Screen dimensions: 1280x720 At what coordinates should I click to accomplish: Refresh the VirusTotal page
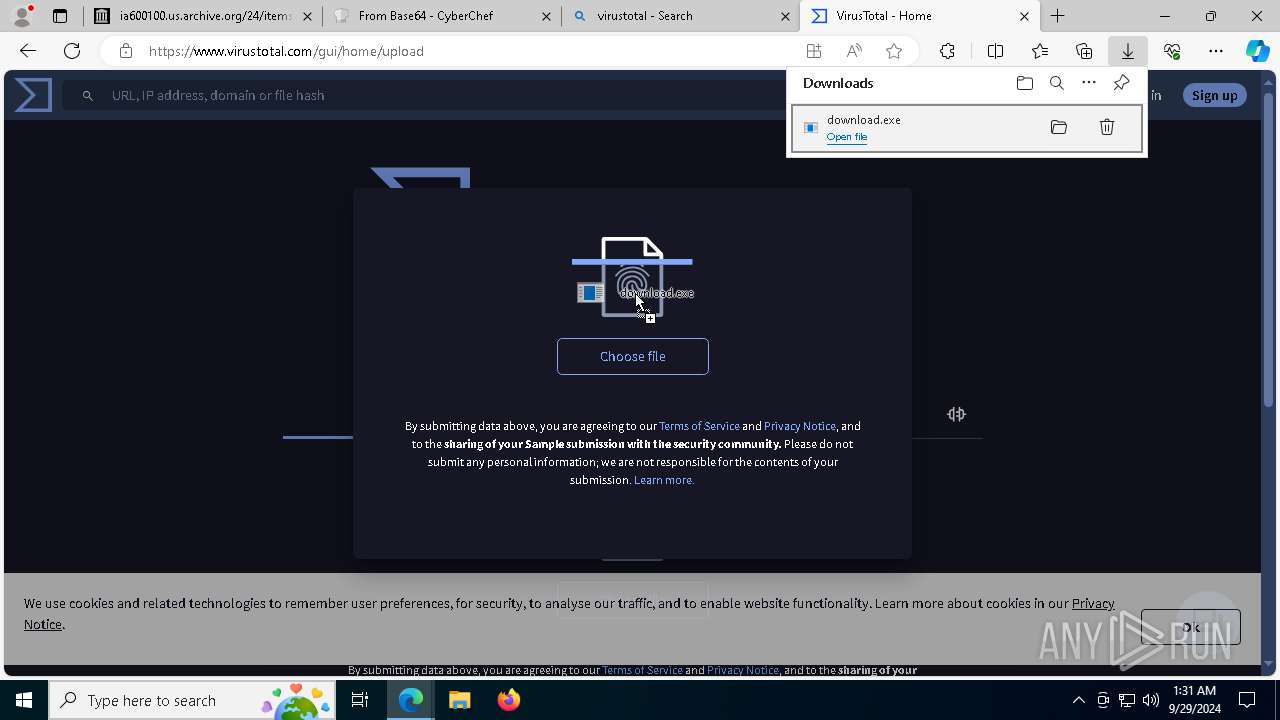point(72,51)
